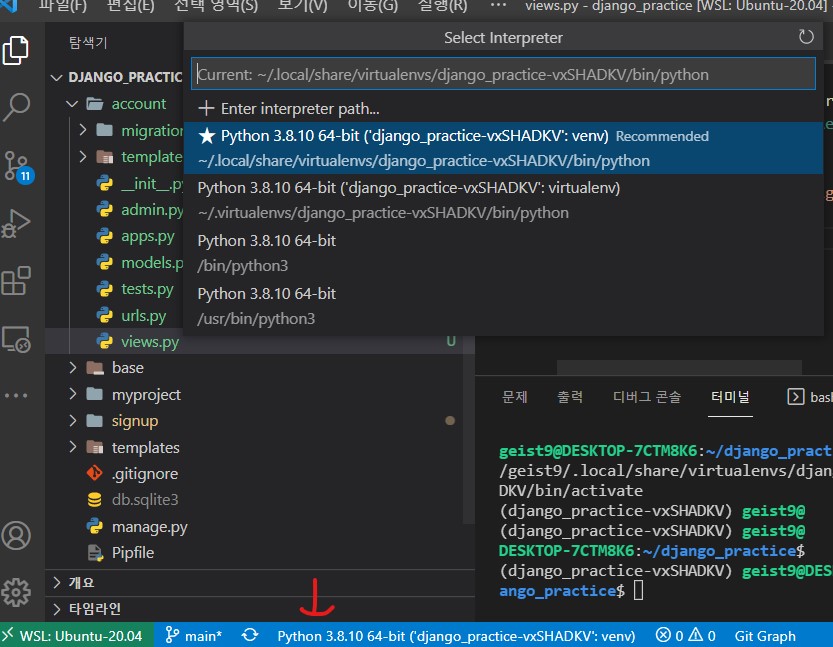Screen dimensions: 833x647
Task: Click the bash terminal launch profile icon
Action: [795, 396]
